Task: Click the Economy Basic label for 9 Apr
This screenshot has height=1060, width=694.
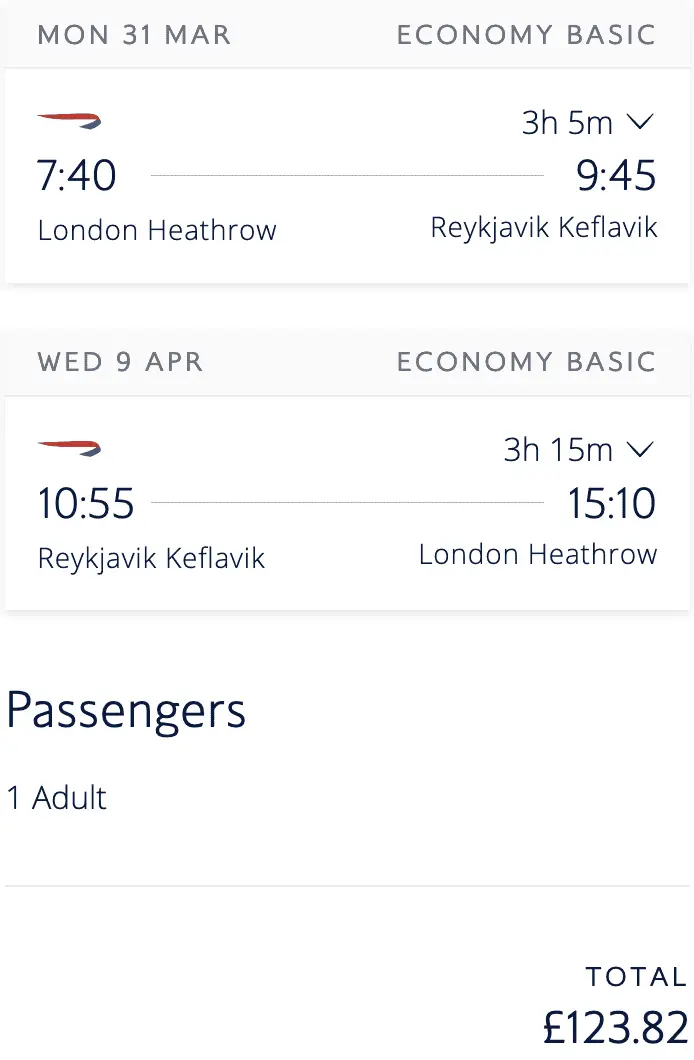Action: [x=526, y=361]
